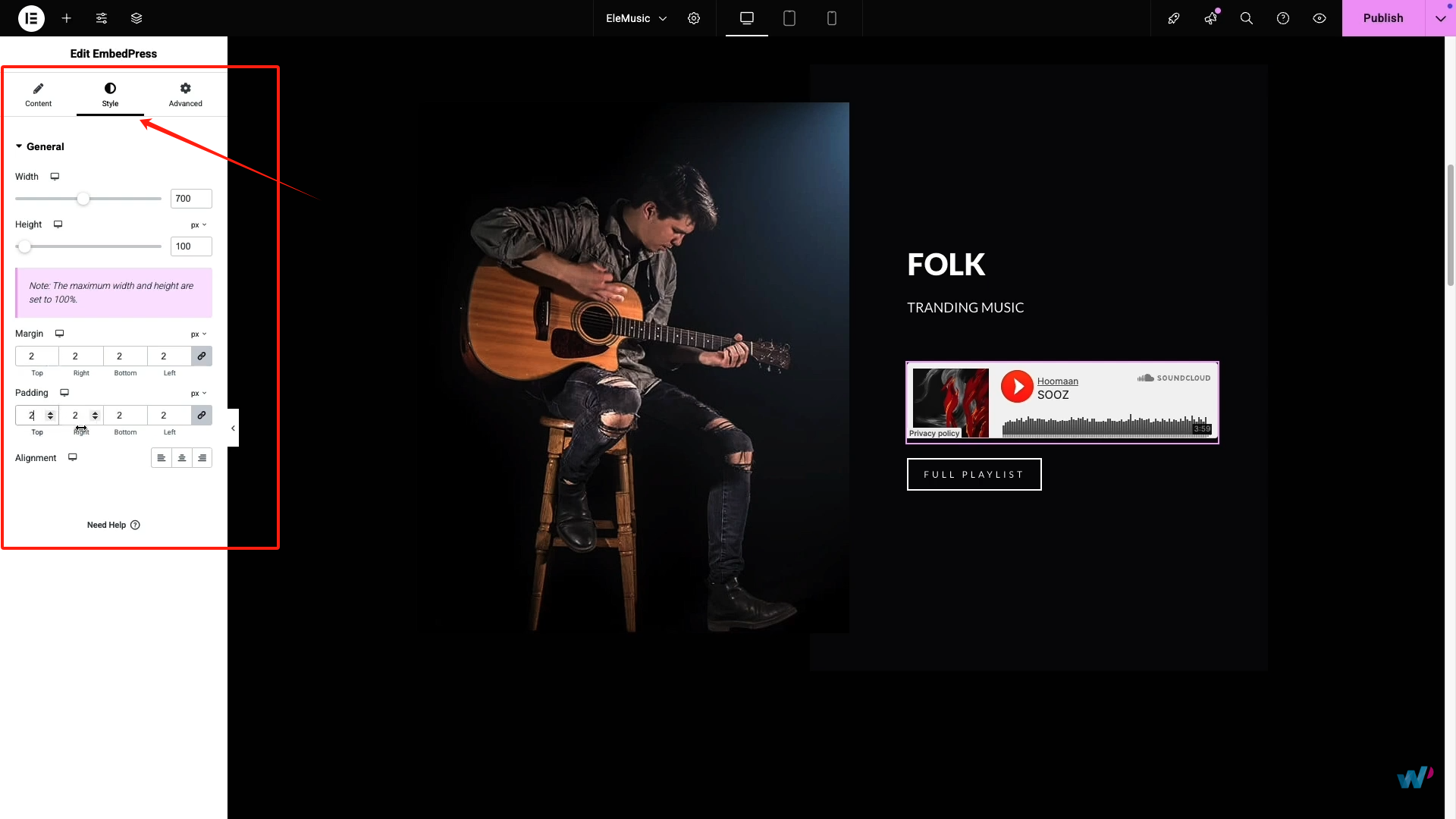This screenshot has width=1456, height=819.
Task: Open the add element plus icon
Action: tap(67, 18)
